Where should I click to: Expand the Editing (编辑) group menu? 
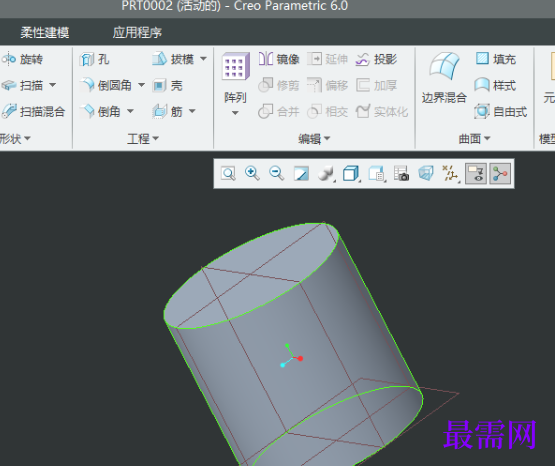(314, 138)
